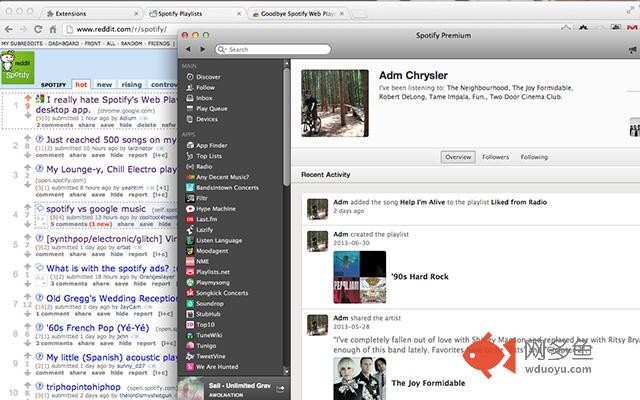Open 'Just reached 500 songs' reddit post
The height and width of the screenshot is (400, 640).
[x=111, y=140]
